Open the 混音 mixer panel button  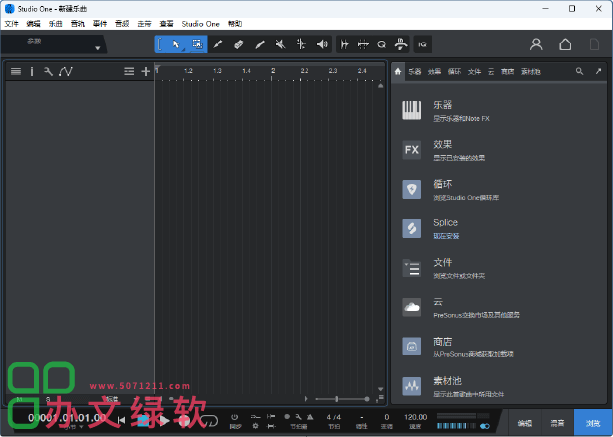[557, 423]
